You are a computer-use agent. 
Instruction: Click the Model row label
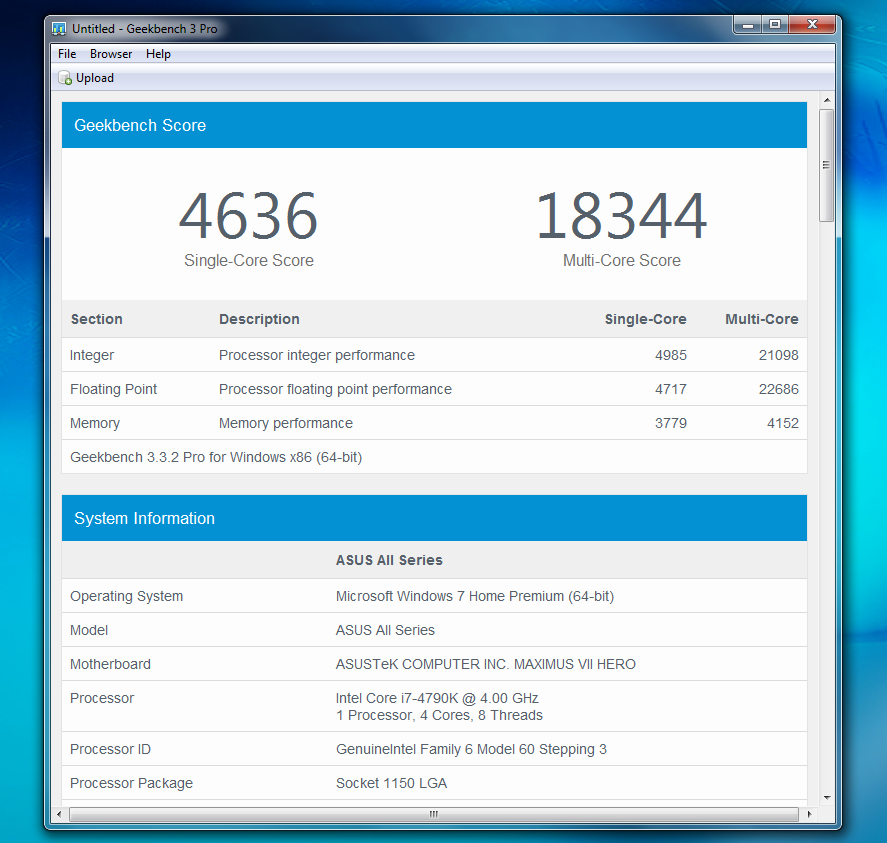[x=89, y=630]
